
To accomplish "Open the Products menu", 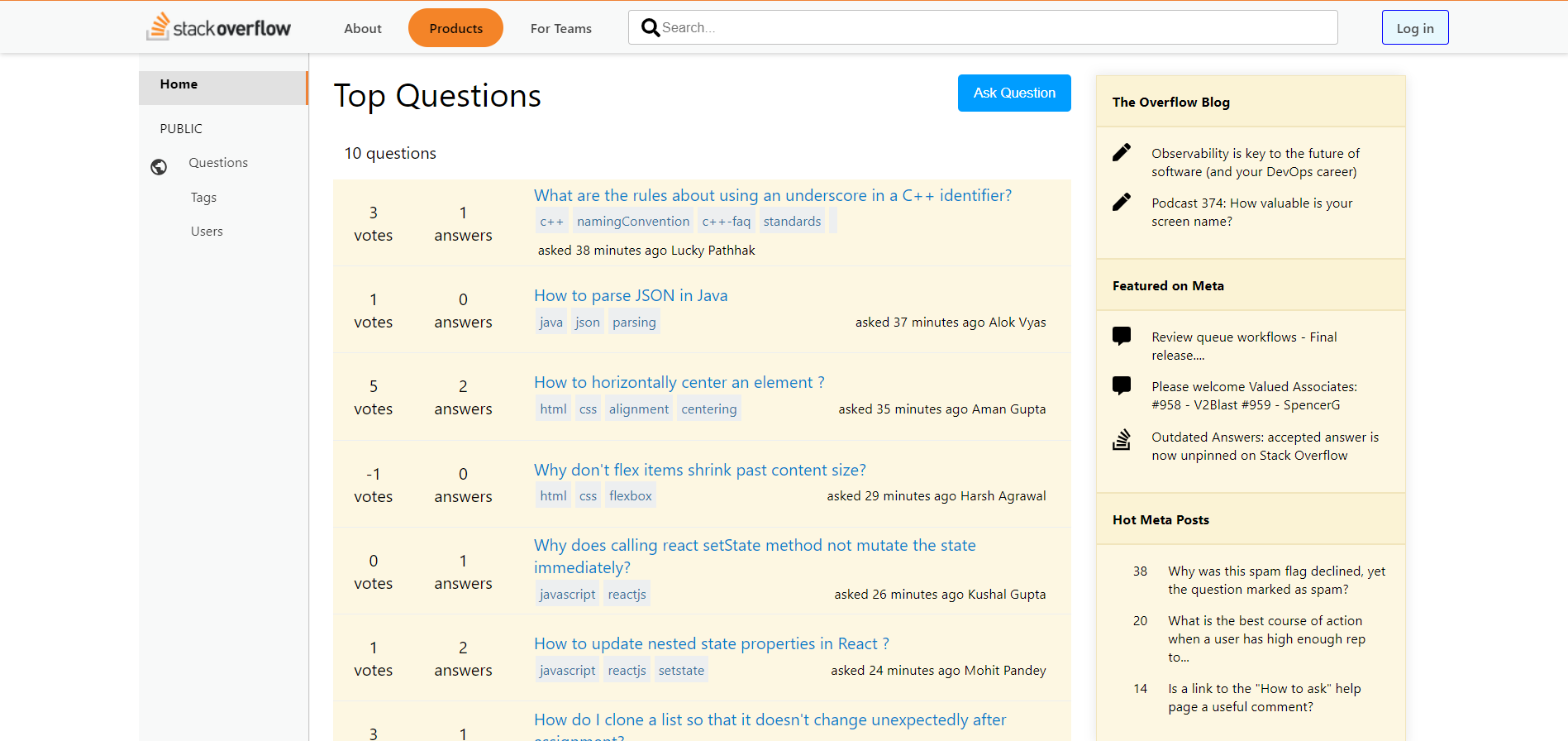I will coord(455,28).
